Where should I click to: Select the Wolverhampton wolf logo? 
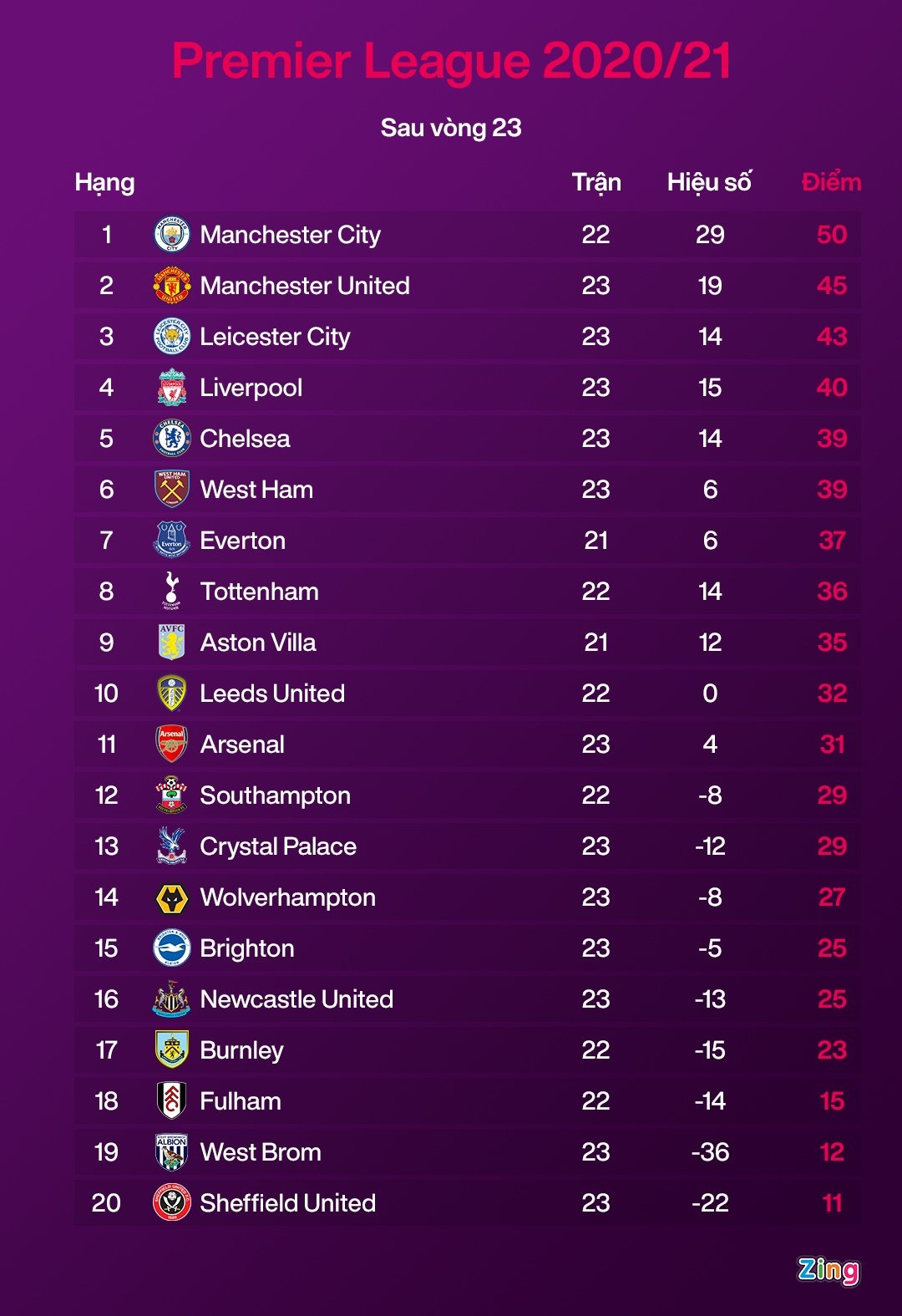[172, 897]
